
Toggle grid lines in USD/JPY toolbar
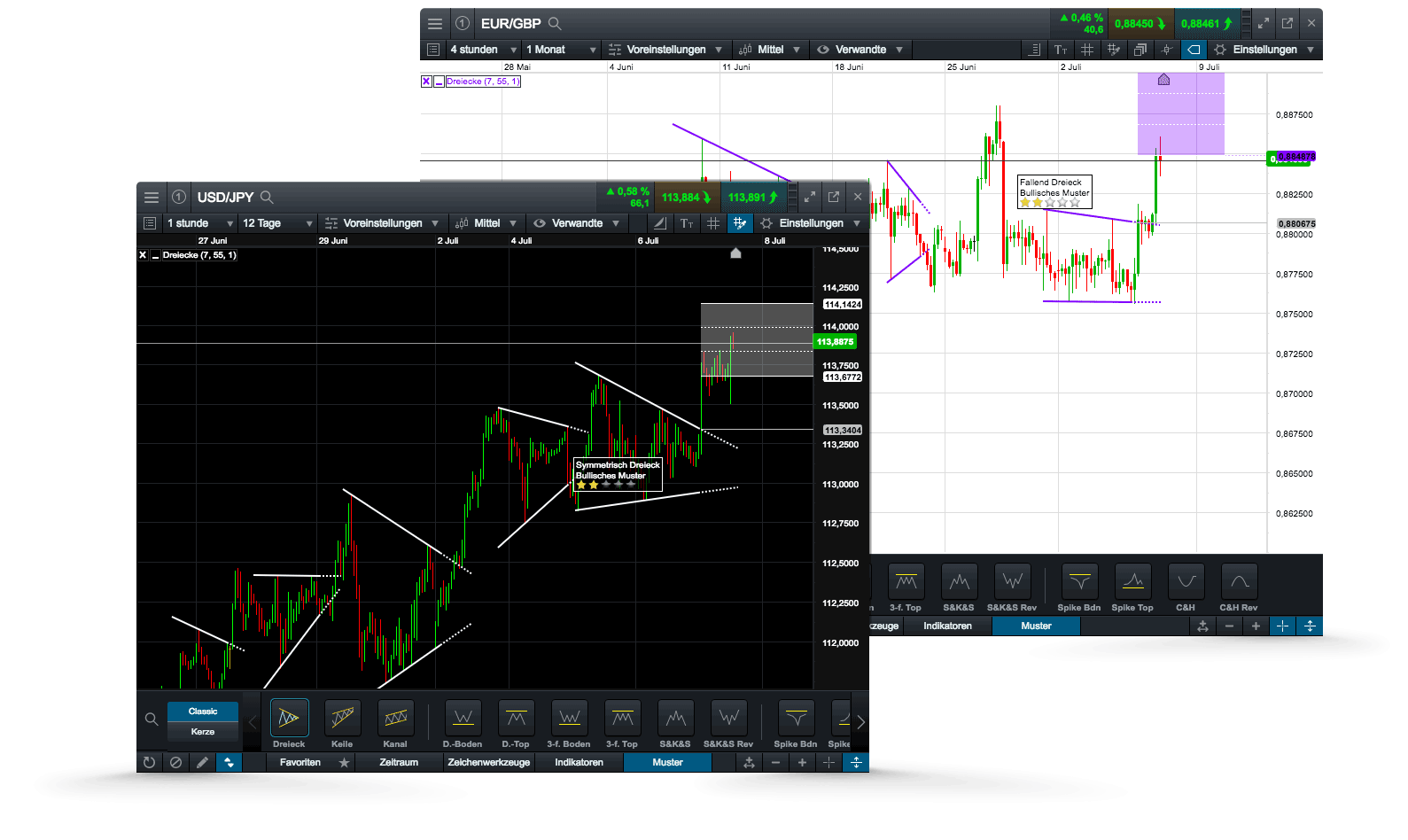tap(713, 223)
